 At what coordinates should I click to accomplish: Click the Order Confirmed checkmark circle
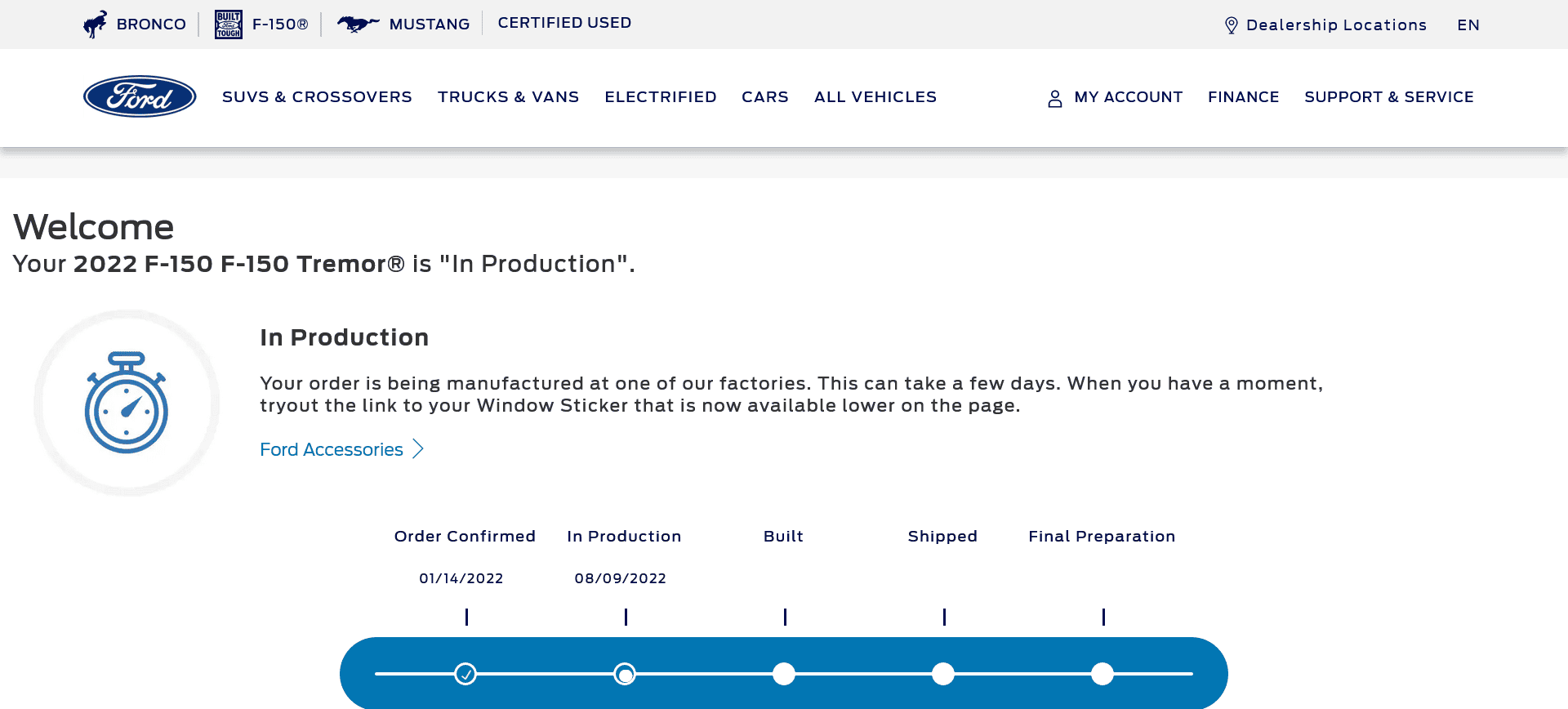(465, 674)
